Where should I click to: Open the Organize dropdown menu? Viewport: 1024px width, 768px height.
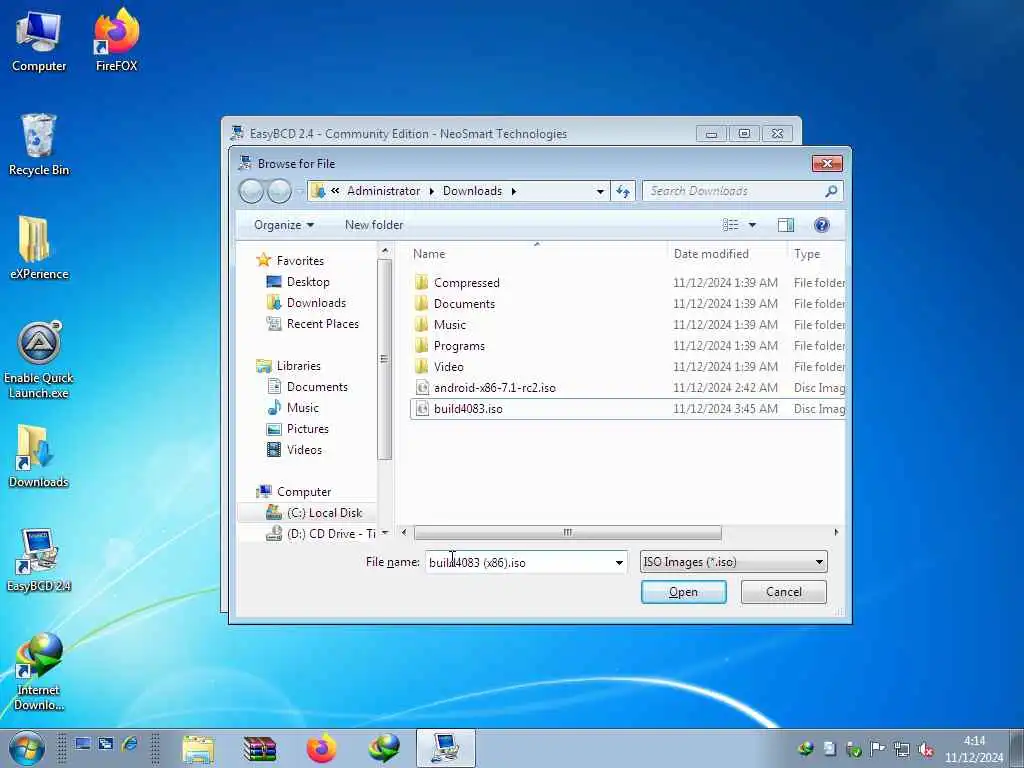pyautogui.click(x=284, y=225)
